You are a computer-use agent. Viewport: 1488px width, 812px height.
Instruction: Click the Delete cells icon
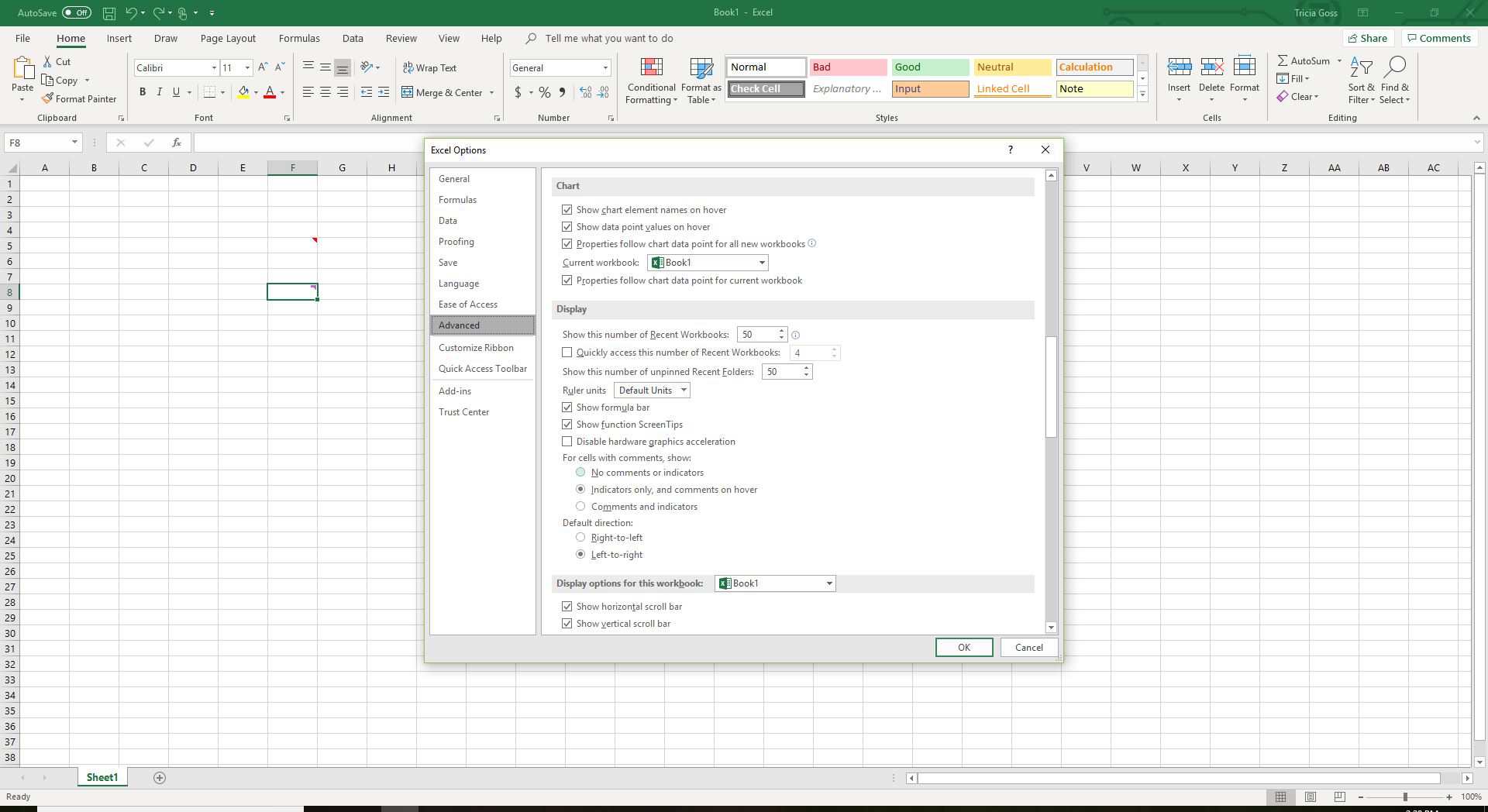click(x=1211, y=68)
